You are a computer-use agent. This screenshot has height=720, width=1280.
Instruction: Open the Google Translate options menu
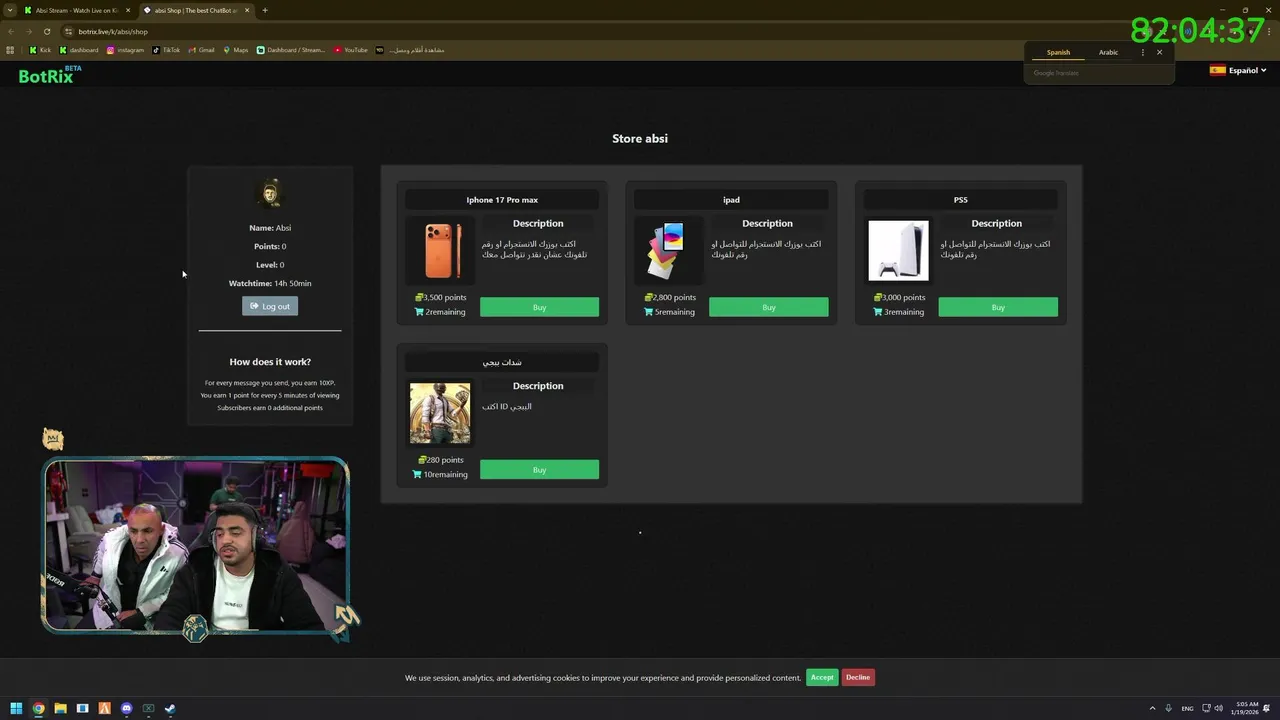[1143, 52]
